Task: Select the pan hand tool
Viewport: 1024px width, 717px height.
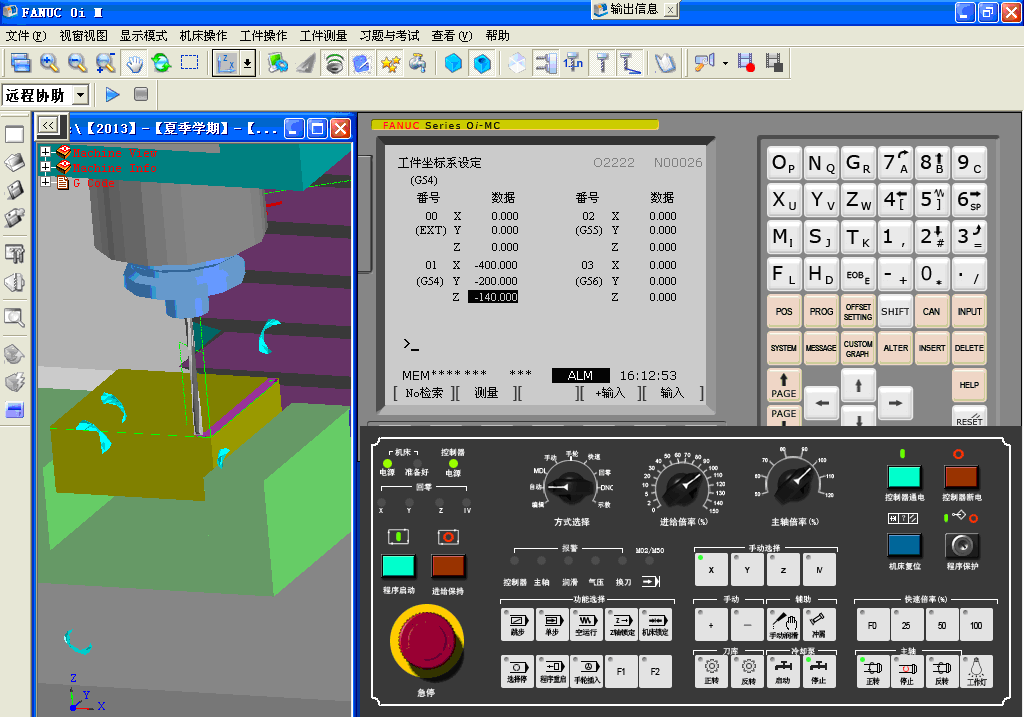Action: 133,63
